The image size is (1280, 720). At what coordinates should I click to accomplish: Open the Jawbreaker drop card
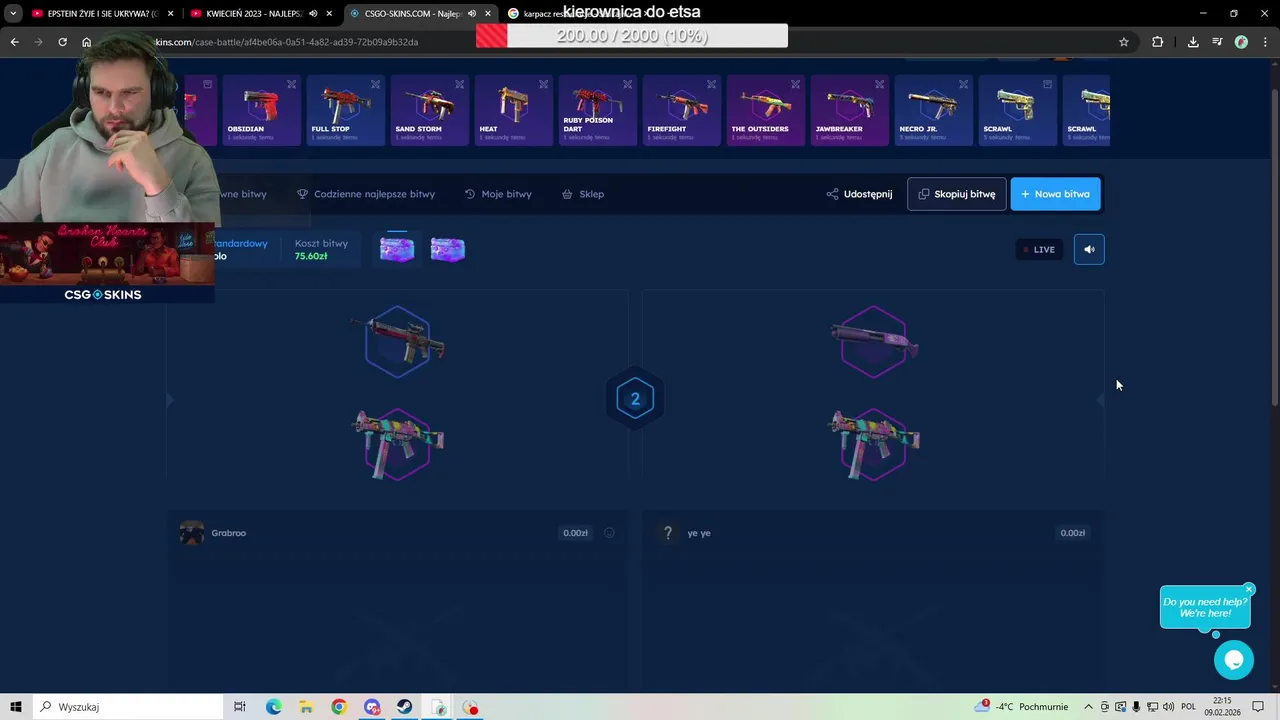[849, 110]
